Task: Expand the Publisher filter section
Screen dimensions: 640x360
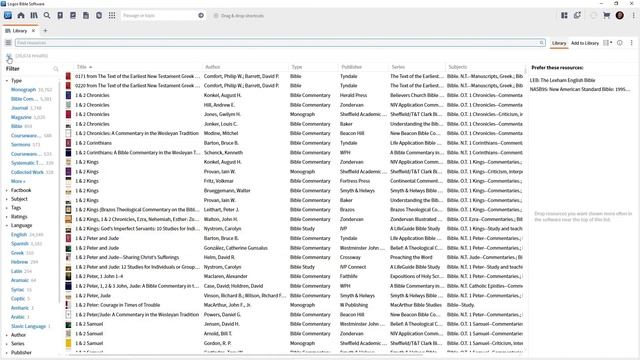Action: point(7,352)
